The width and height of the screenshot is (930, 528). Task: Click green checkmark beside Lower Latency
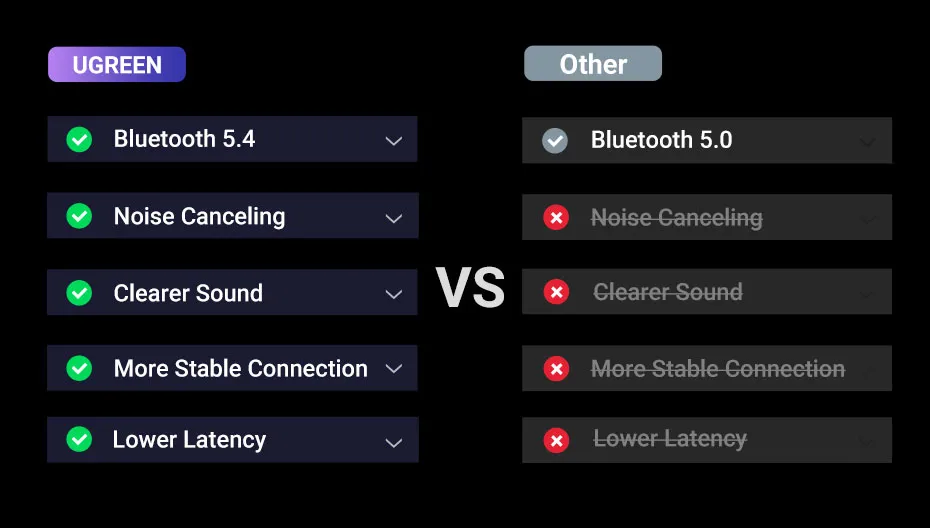pos(79,439)
